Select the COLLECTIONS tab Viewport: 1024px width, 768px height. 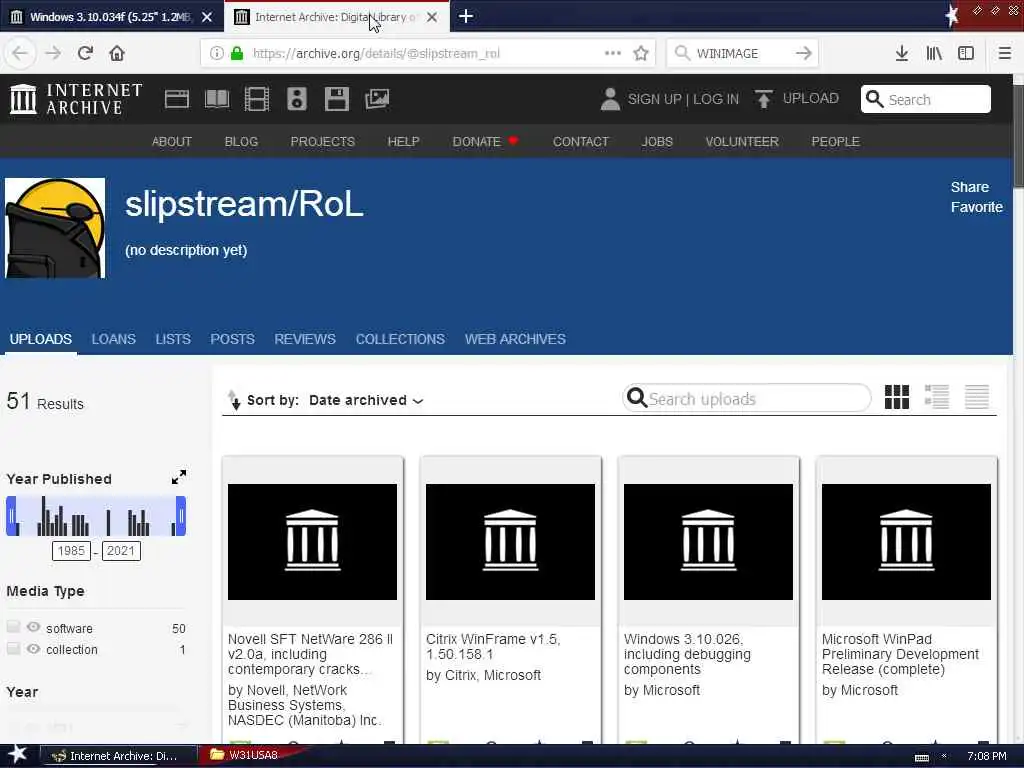coord(400,339)
